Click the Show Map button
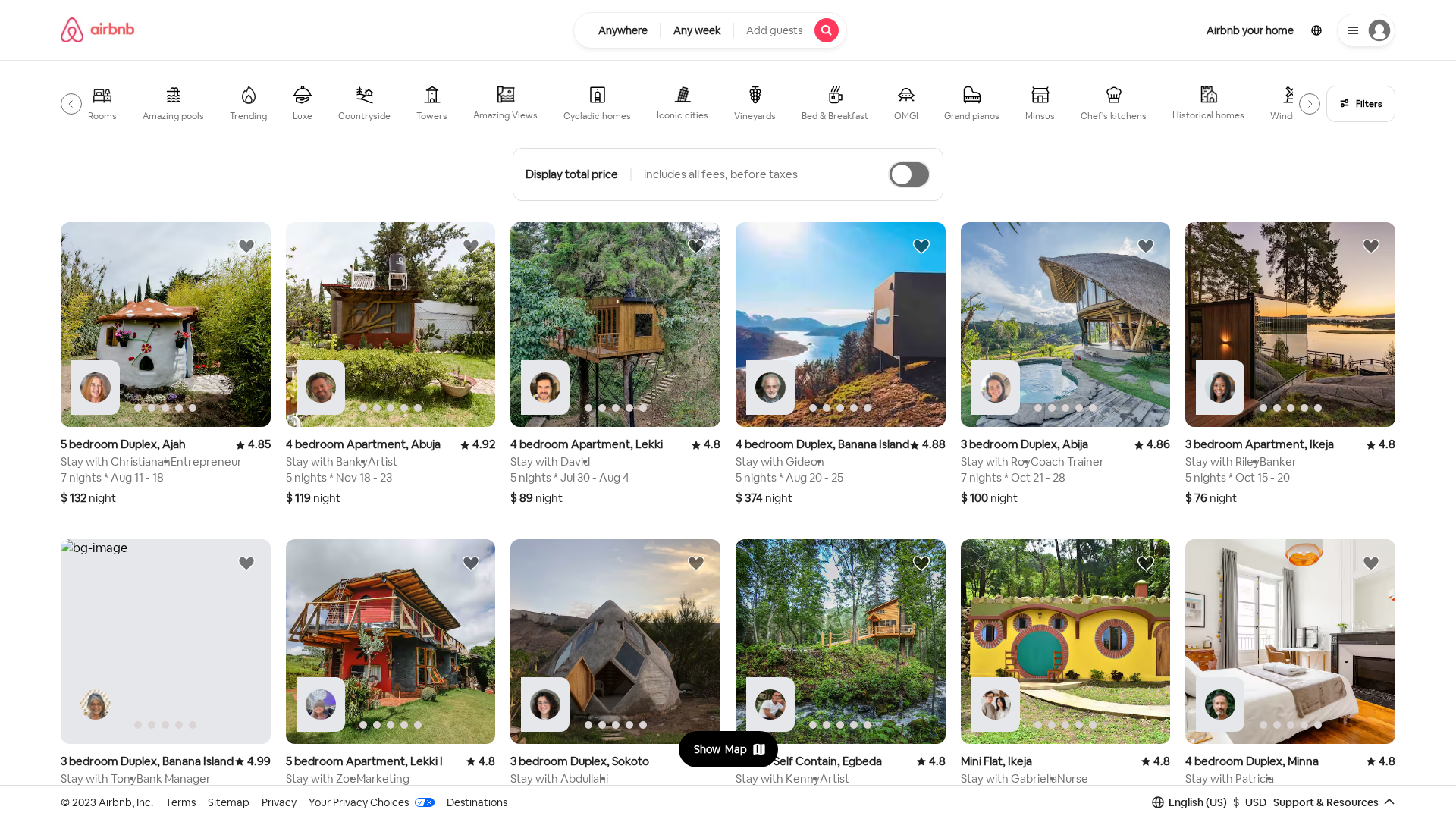 pos(727,748)
